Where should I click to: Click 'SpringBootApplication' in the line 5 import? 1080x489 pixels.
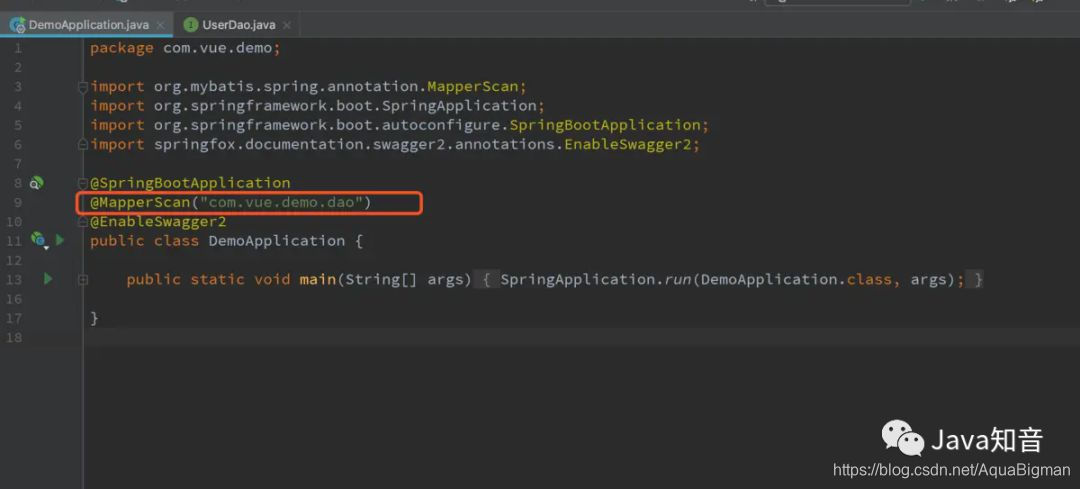(605, 125)
